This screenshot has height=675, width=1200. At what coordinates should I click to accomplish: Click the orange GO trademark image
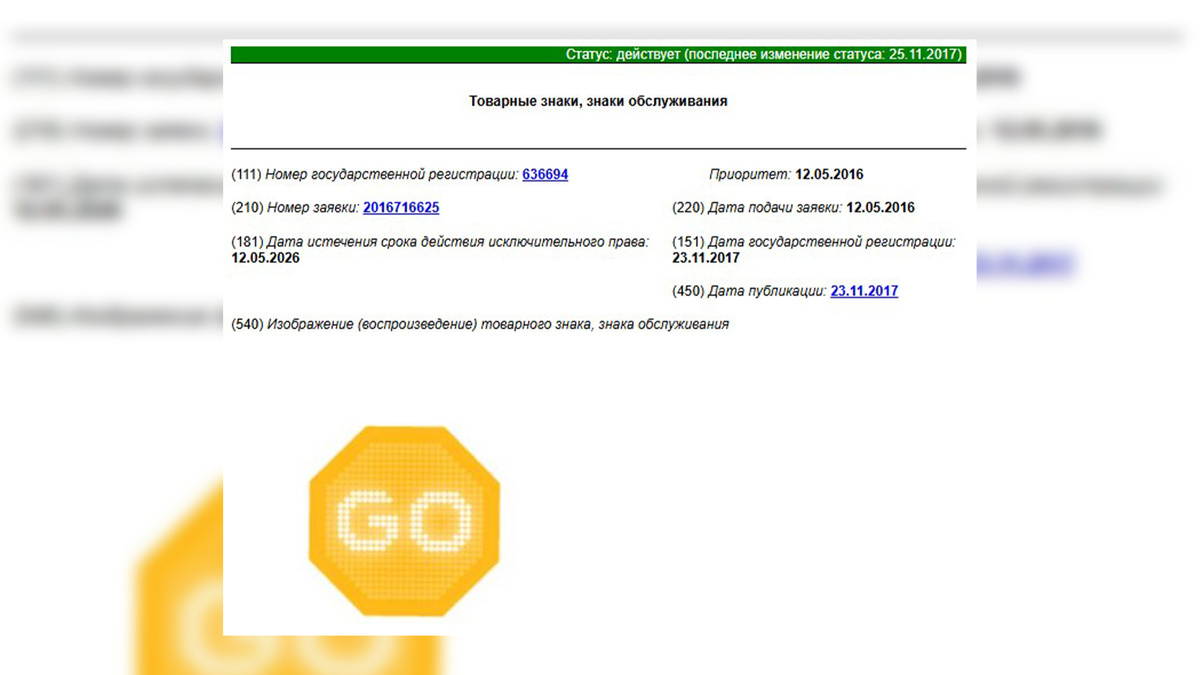(405, 520)
